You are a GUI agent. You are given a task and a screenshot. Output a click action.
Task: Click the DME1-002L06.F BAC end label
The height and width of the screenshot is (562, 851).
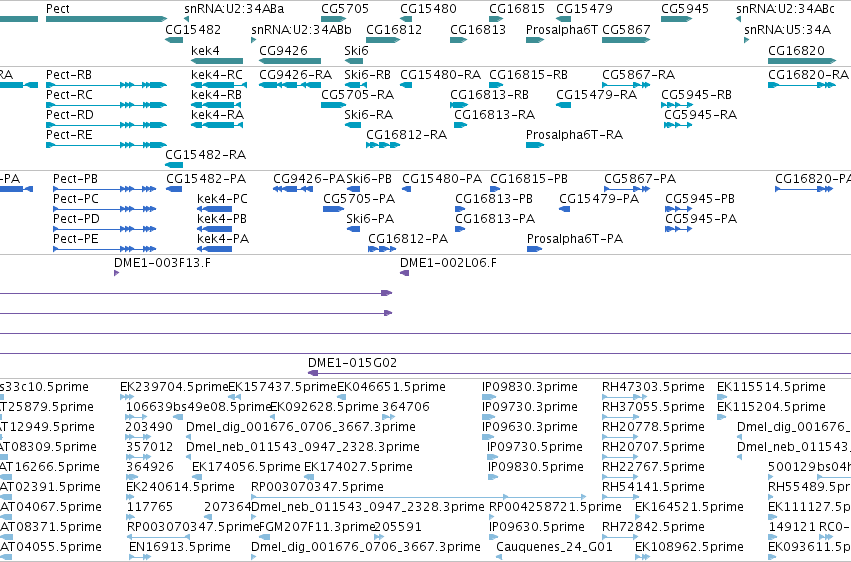click(x=448, y=263)
